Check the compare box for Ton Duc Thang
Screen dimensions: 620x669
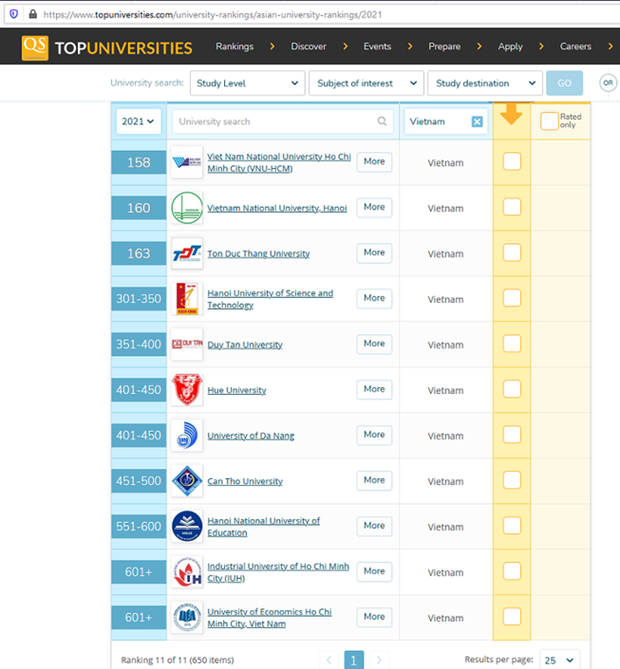point(511,253)
